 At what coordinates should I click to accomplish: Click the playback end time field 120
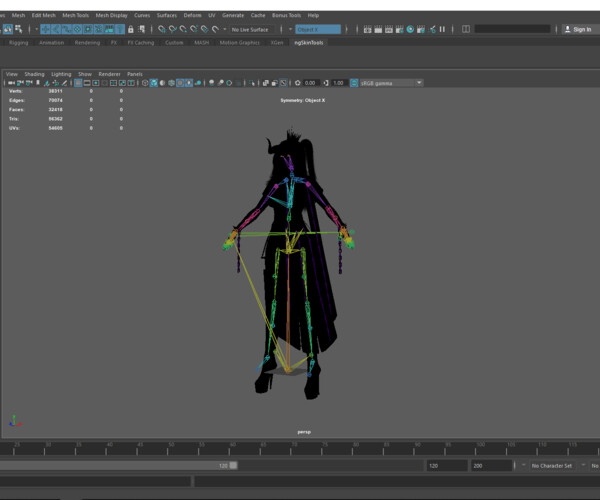[x=447, y=466]
